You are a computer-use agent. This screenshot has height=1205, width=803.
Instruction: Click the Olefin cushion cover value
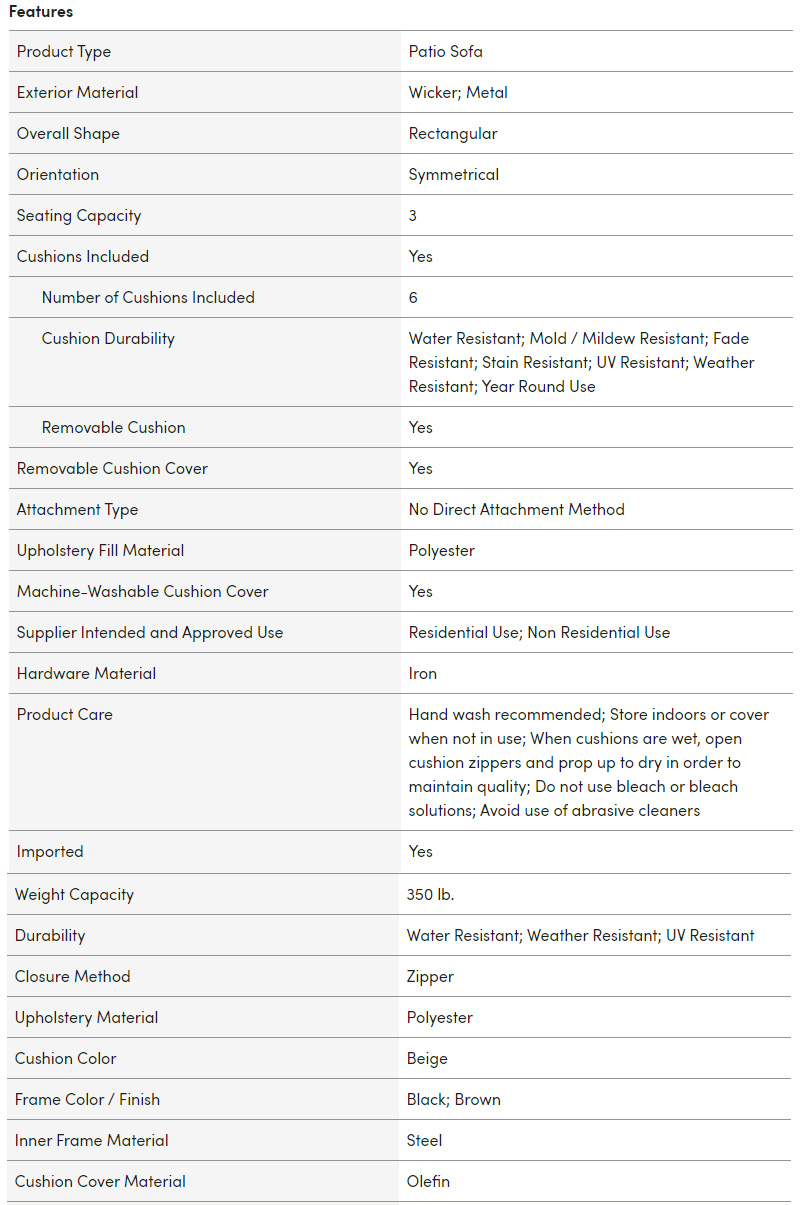428,1182
